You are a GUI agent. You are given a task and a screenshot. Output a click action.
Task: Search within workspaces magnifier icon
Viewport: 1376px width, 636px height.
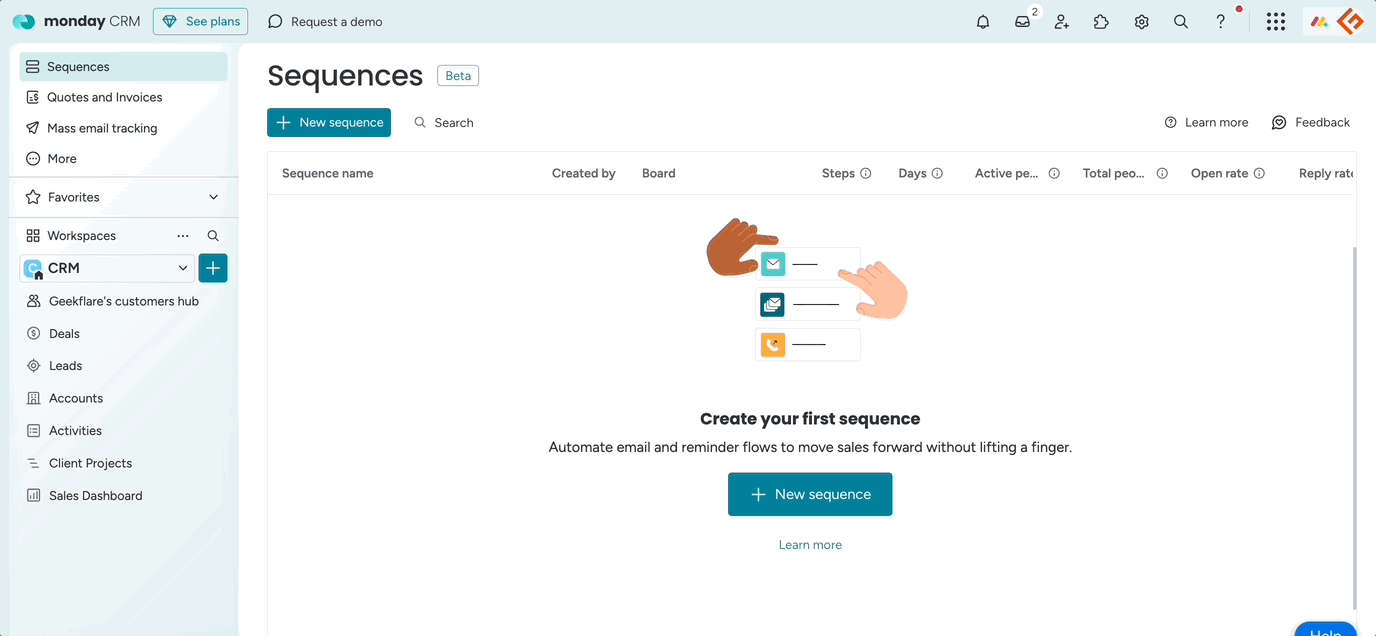pos(213,236)
